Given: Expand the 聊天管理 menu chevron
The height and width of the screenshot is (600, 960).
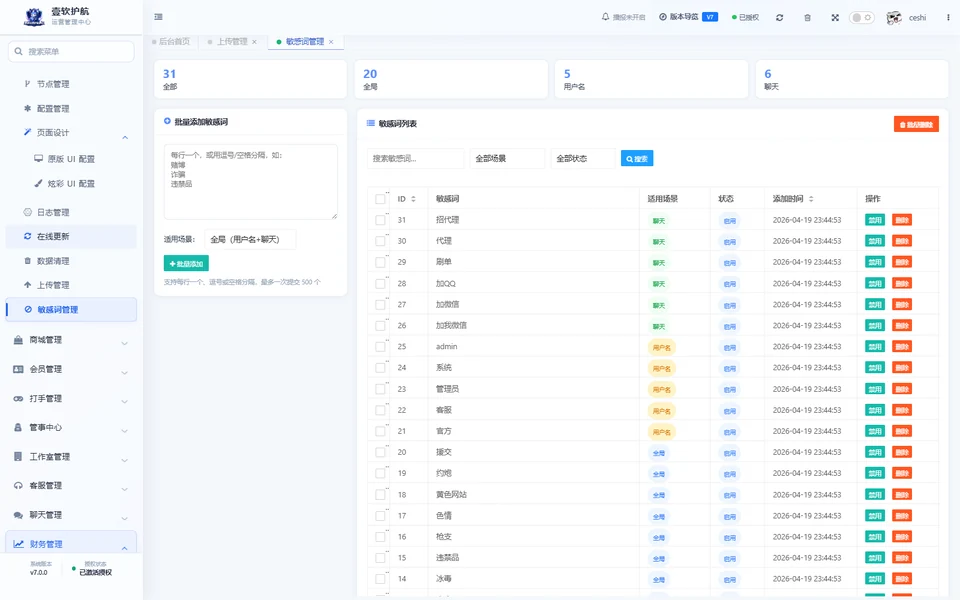Looking at the screenshot, I should (x=124, y=518).
